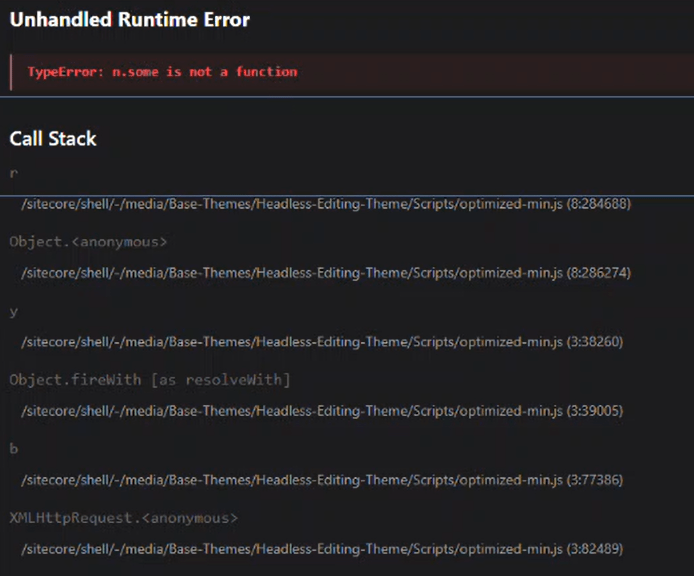Select the "b" stack frame name
The image size is (694, 576).
[14, 449]
